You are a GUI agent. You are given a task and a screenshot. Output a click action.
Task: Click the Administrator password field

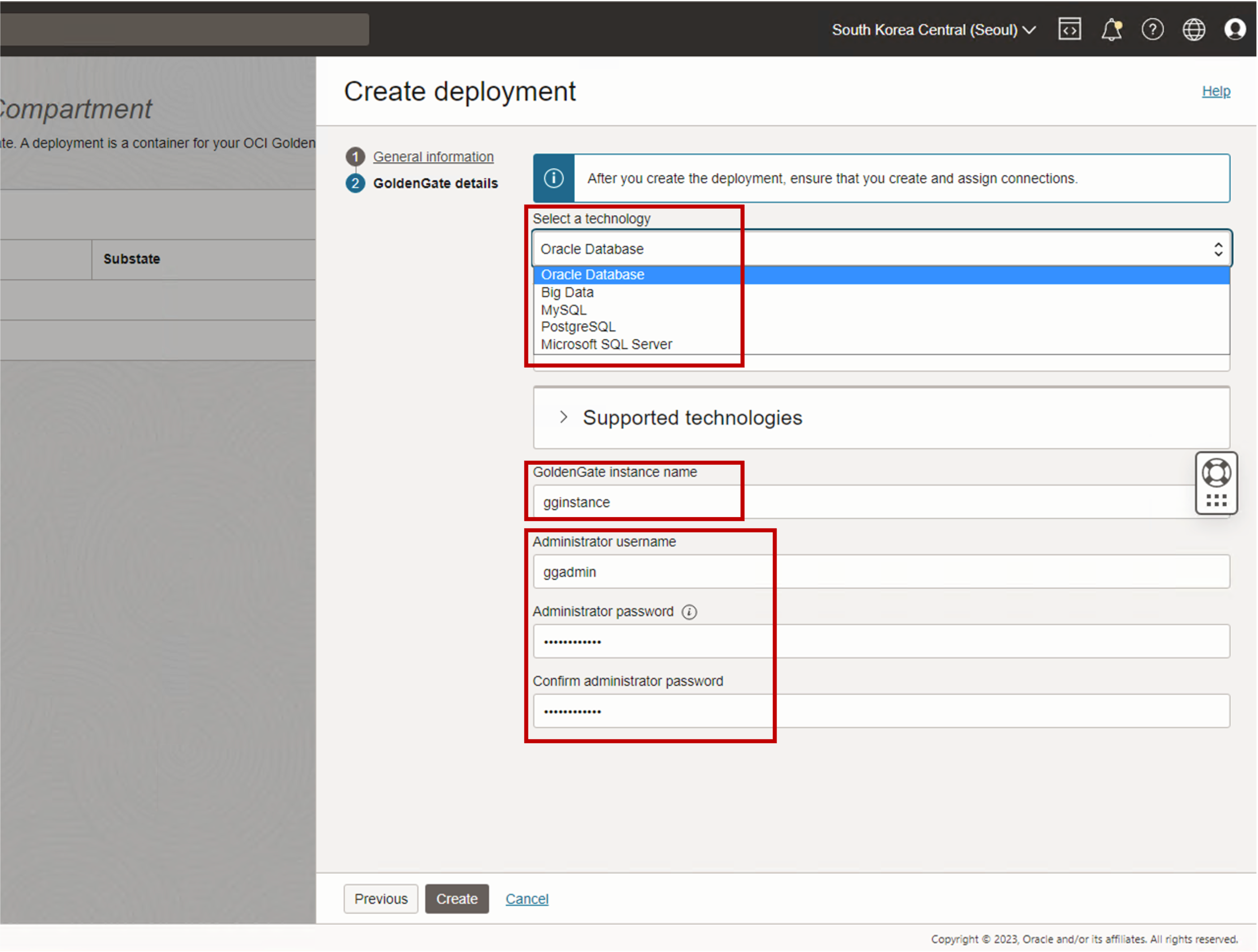pyautogui.click(x=878, y=641)
